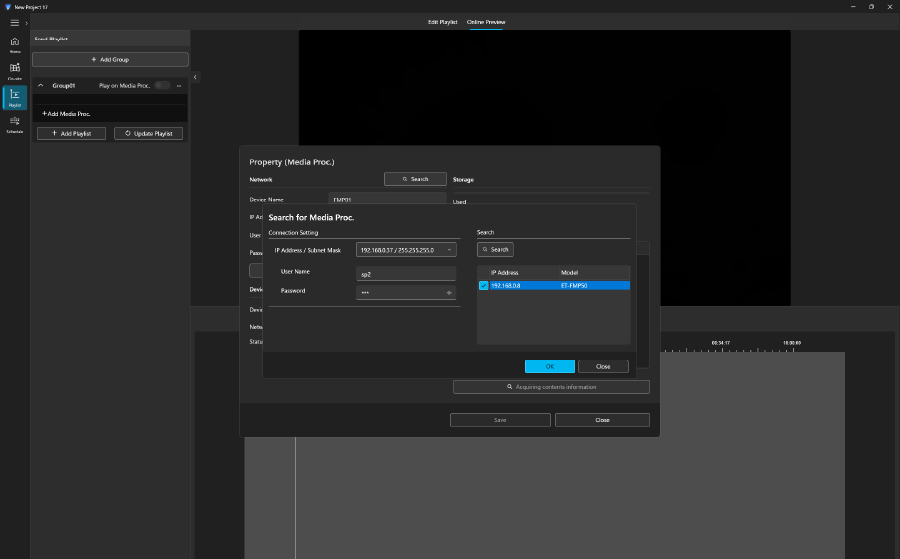Click the Group01 more options icon

point(179,86)
